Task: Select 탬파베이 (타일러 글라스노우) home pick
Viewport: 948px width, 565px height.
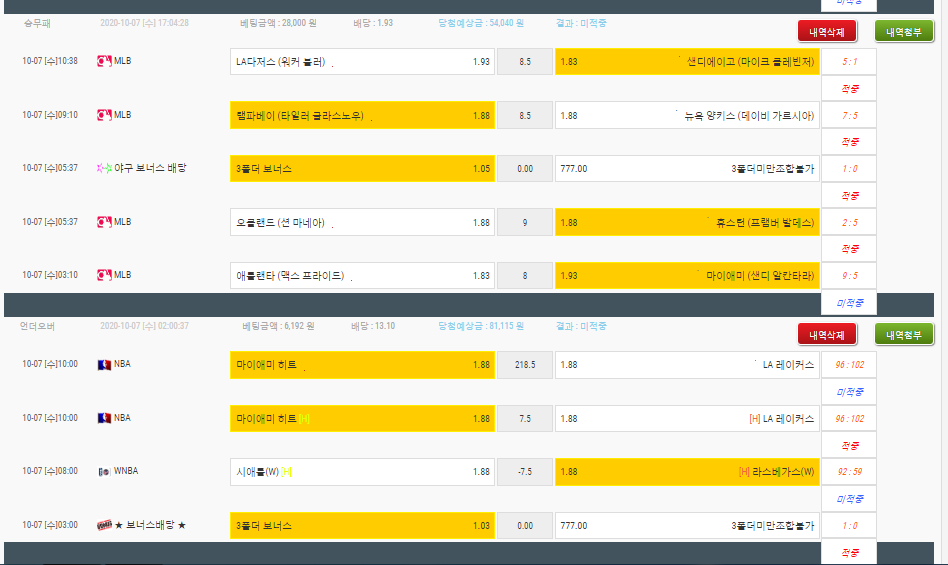Action: click(x=362, y=115)
